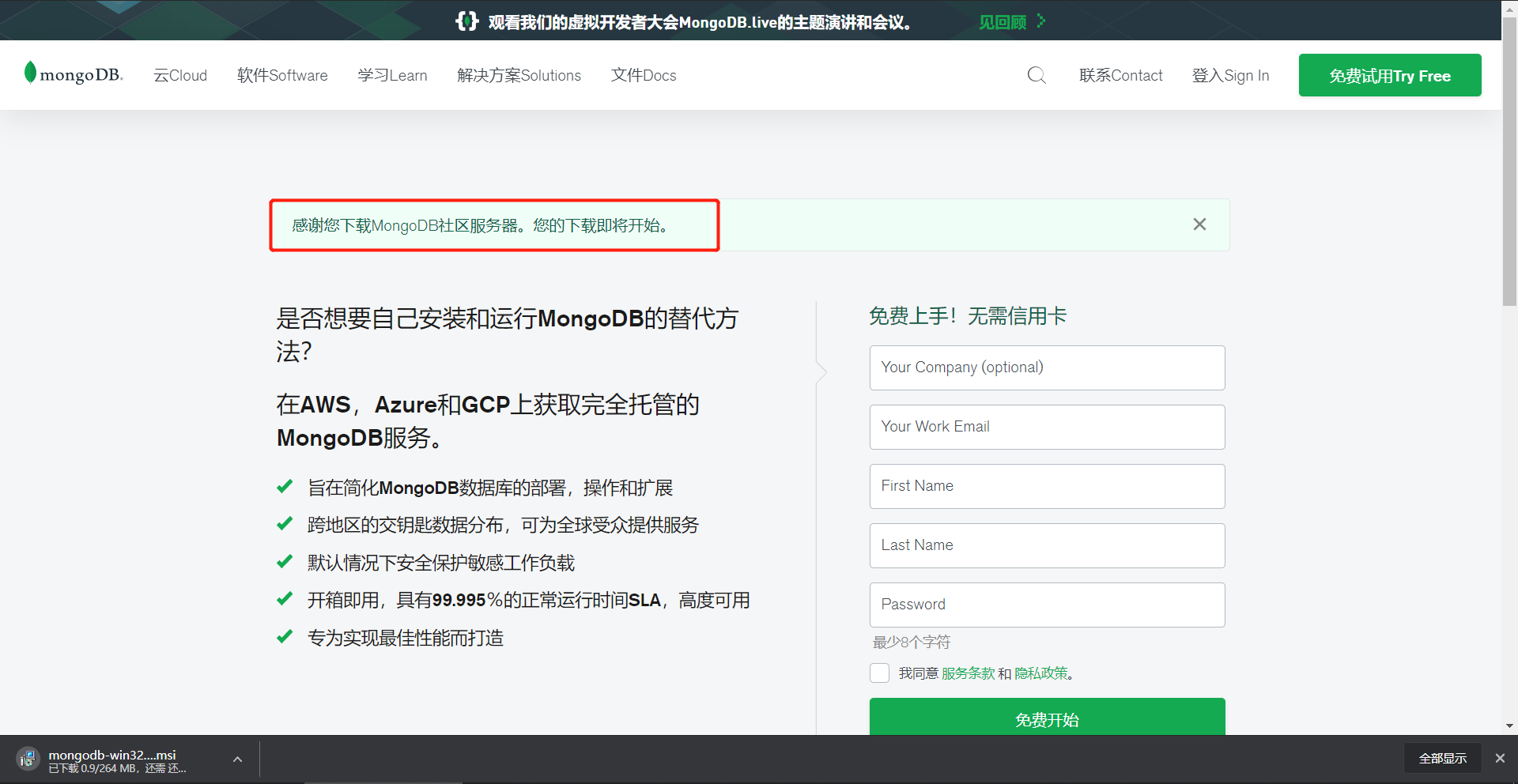Check the 我同意 terms agreement checkbox
Screen dimensions: 1518x784
[x=879, y=673]
